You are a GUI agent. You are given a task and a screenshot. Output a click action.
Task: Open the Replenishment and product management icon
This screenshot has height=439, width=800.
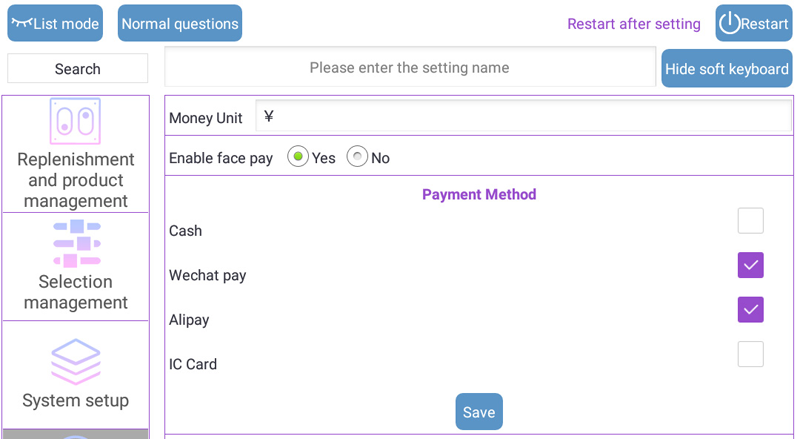click(75, 121)
